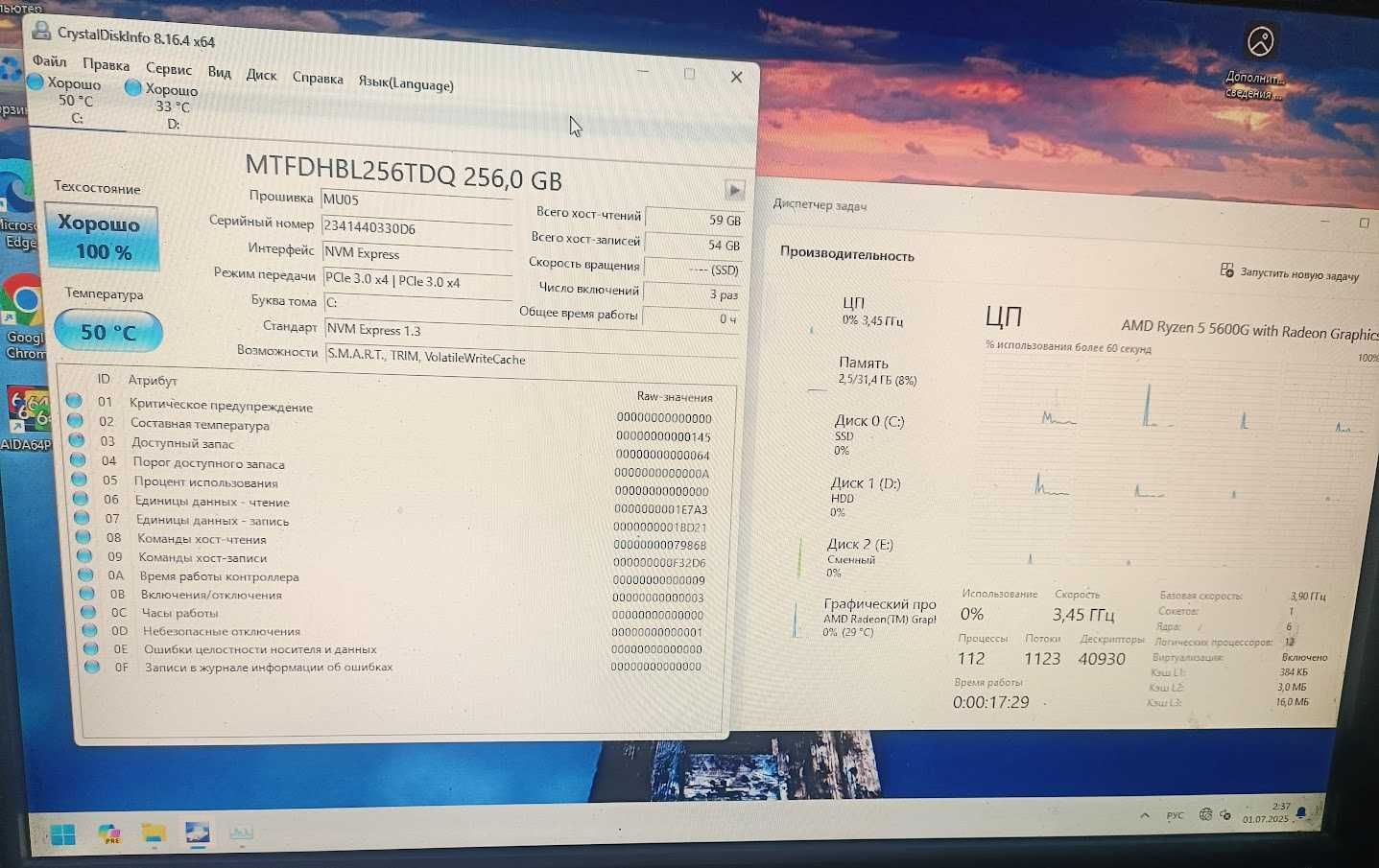The width and height of the screenshot is (1379, 868).
Task: Click status icon of Часы работы row
Action: (88, 612)
